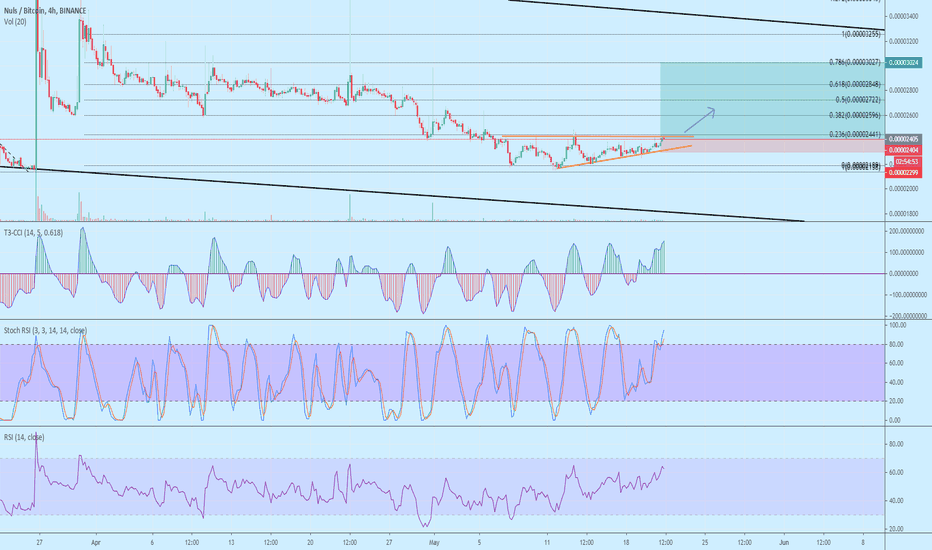The image size is (932, 550).
Task: Click the 11 date label on the time axis
Action: click(547, 542)
